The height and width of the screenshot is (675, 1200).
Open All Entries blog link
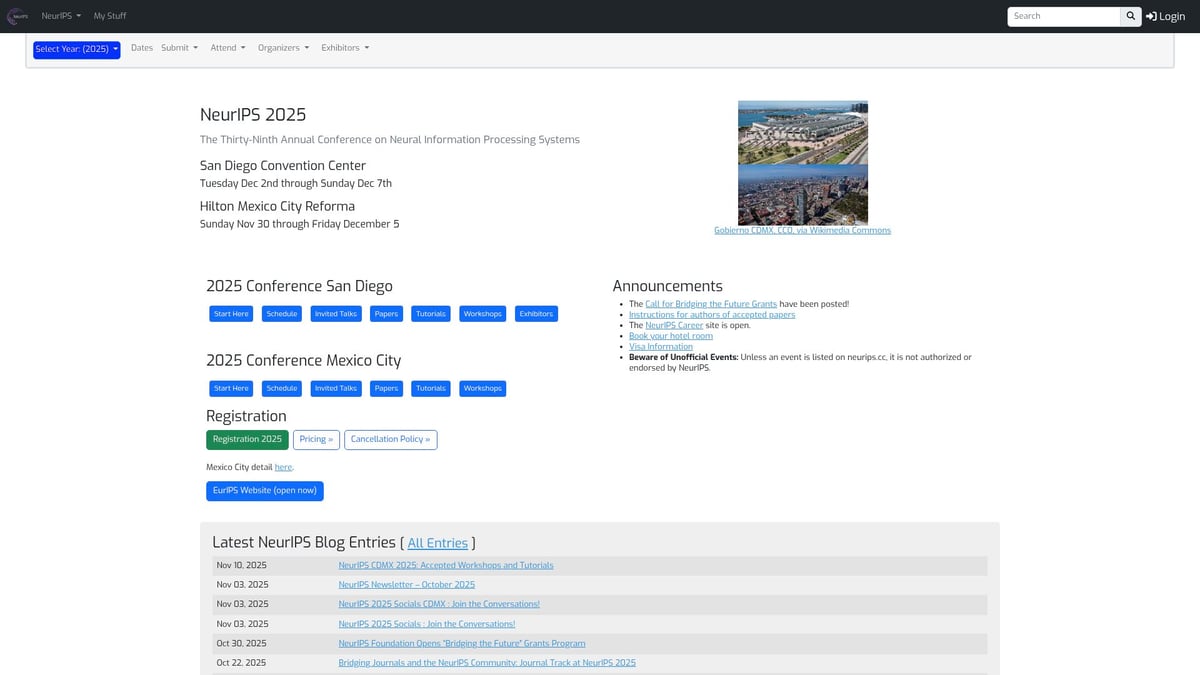coord(437,542)
